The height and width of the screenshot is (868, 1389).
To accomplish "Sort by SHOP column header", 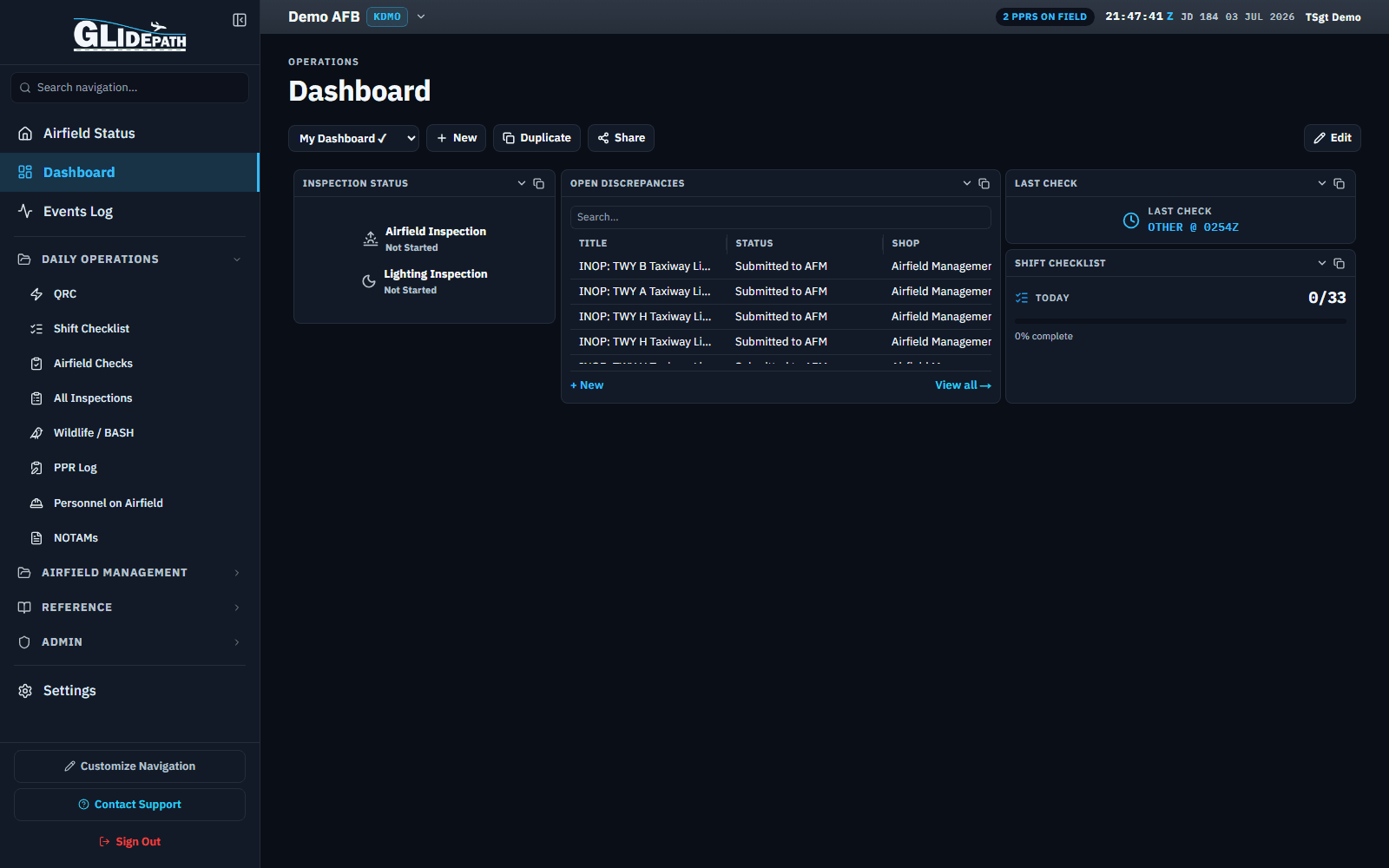I will click(x=905, y=244).
